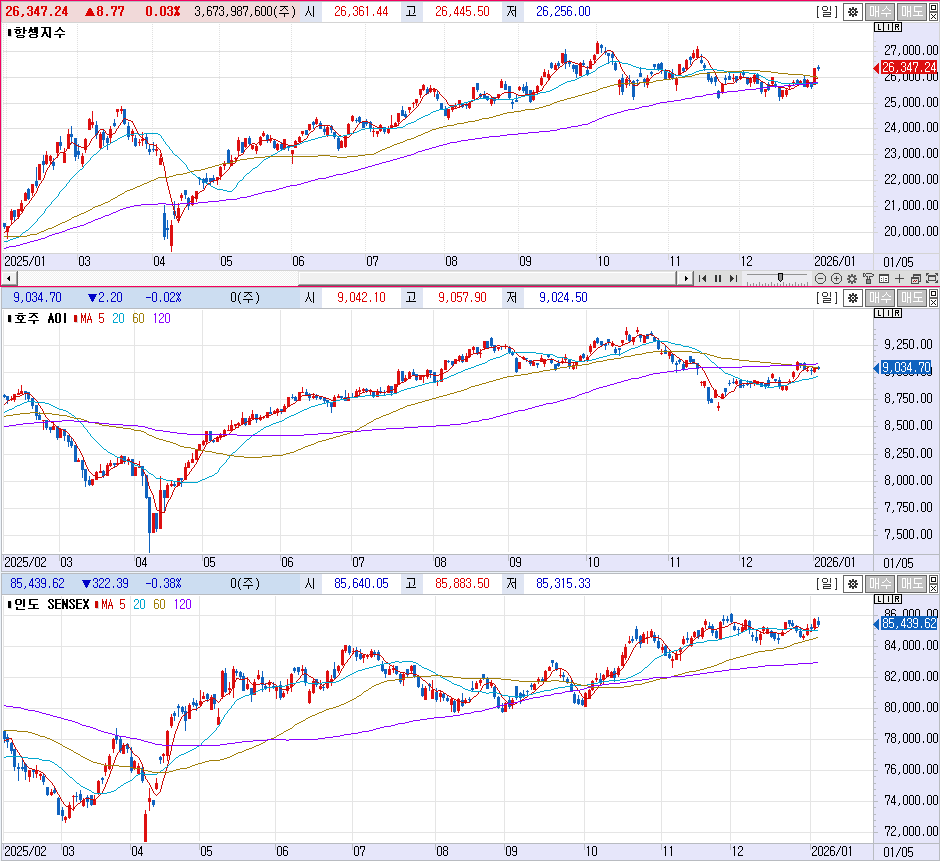Click MA 5 legend on 호주 AOI chart
The height and width of the screenshot is (861, 940).
pyautogui.click(x=92, y=318)
